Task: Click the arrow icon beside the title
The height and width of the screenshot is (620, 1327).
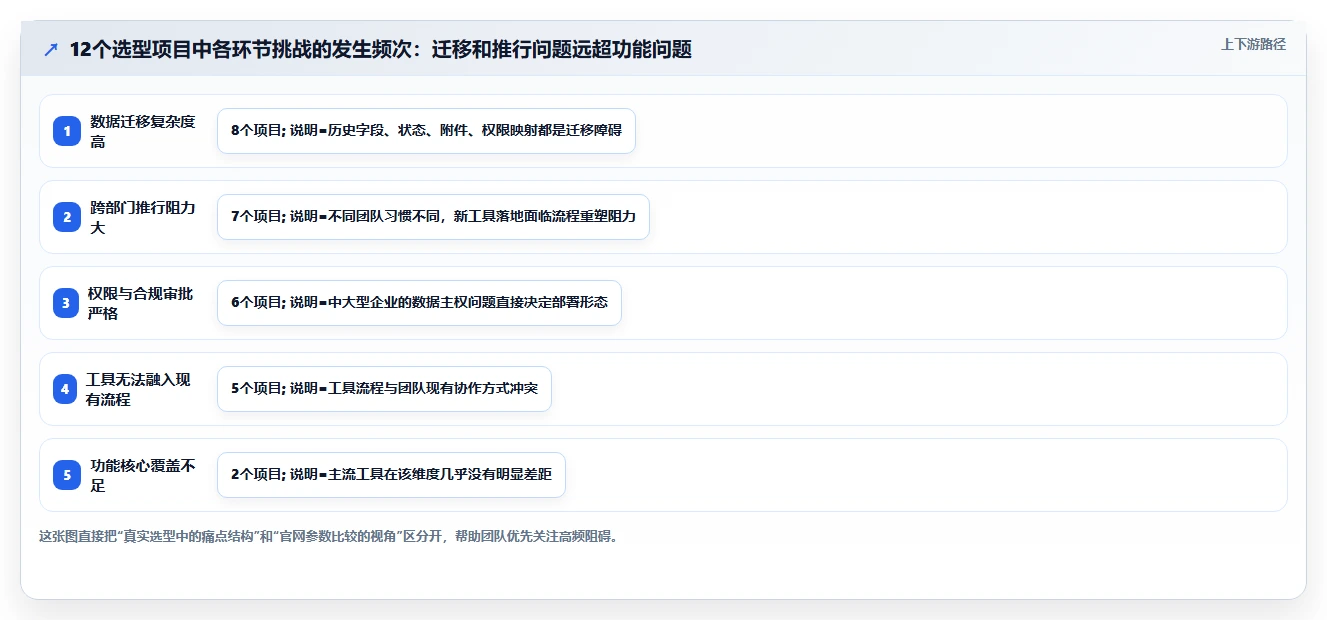Action: pyautogui.click(x=51, y=49)
